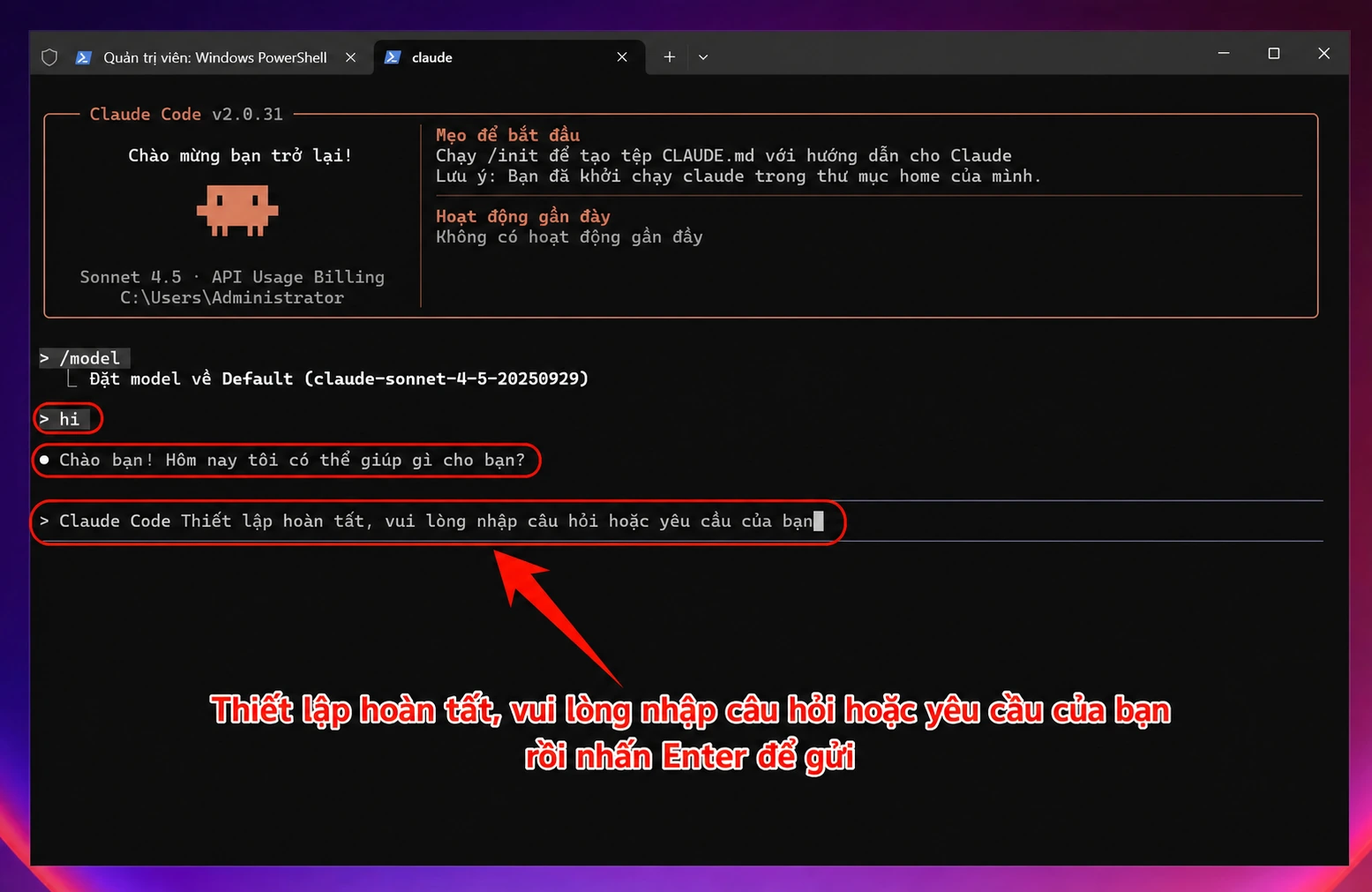This screenshot has width=1372, height=892.
Task: Click the 'hi' user message
Action: (64, 419)
